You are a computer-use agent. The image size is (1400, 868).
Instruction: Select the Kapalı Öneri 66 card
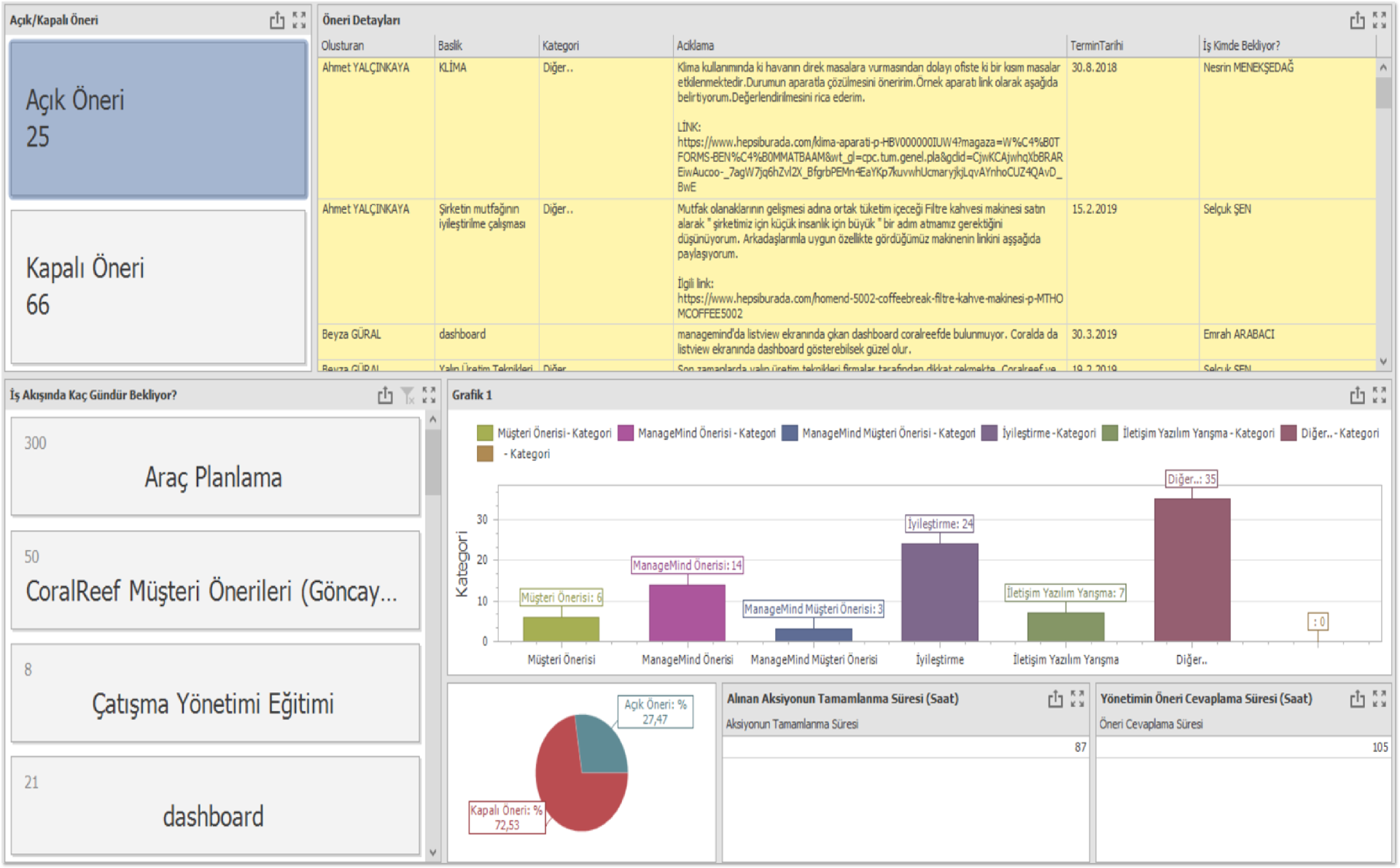point(158,287)
